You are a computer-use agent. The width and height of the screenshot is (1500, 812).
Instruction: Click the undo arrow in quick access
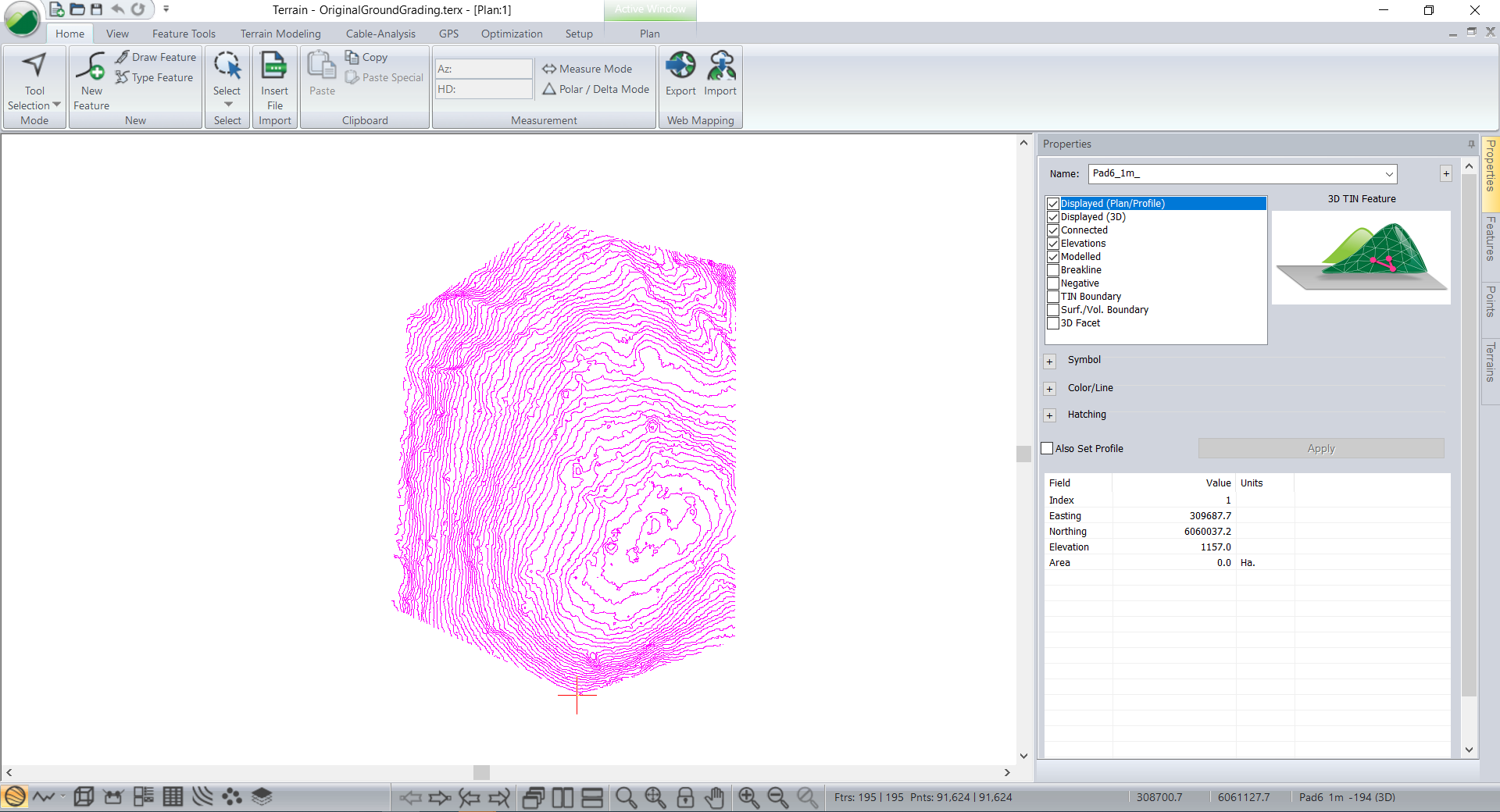[x=117, y=9]
